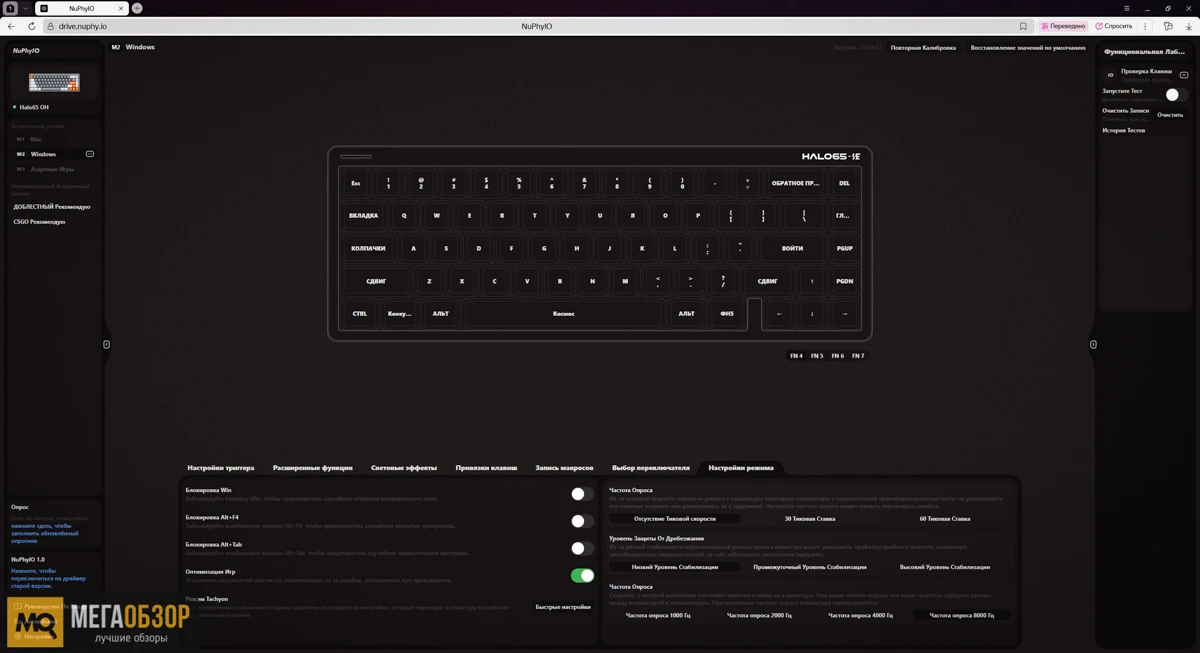Toggle the Блокировка Alt+F4 switch
This screenshot has height=653, width=1200.
582,521
